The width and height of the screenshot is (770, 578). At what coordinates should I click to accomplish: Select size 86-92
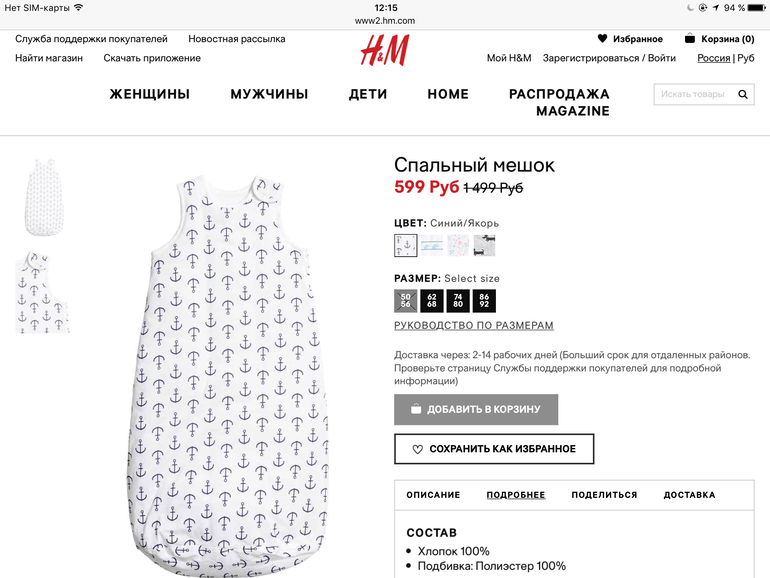tap(484, 301)
